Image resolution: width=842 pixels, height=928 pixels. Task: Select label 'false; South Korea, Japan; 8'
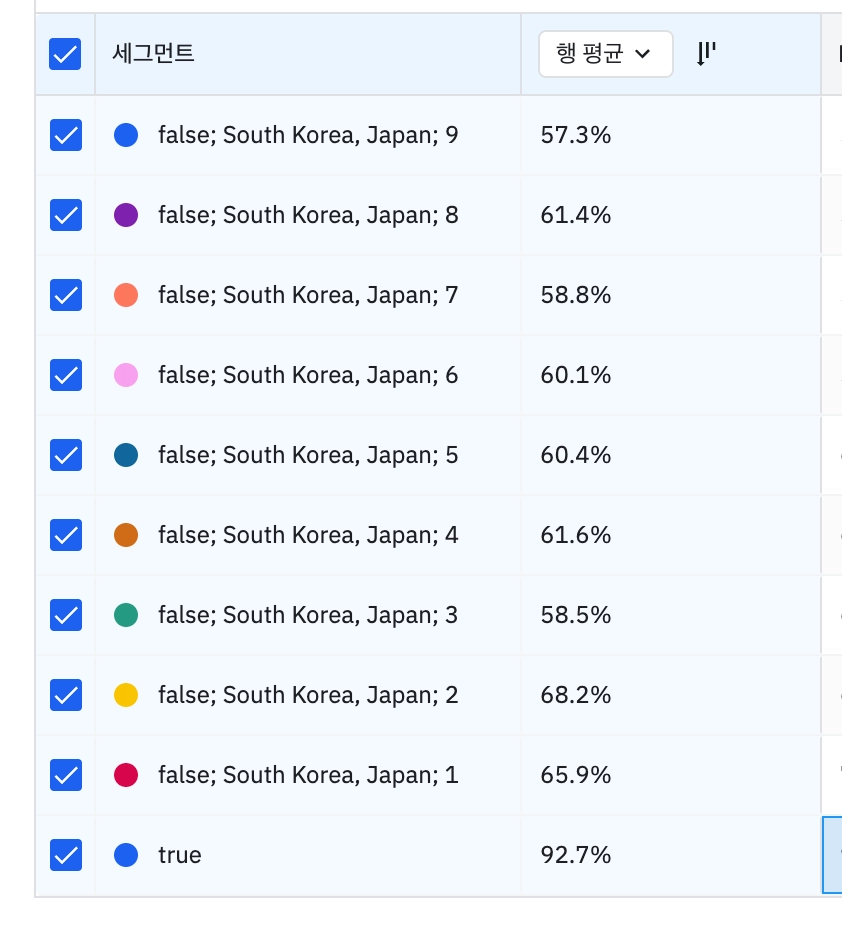[308, 215]
